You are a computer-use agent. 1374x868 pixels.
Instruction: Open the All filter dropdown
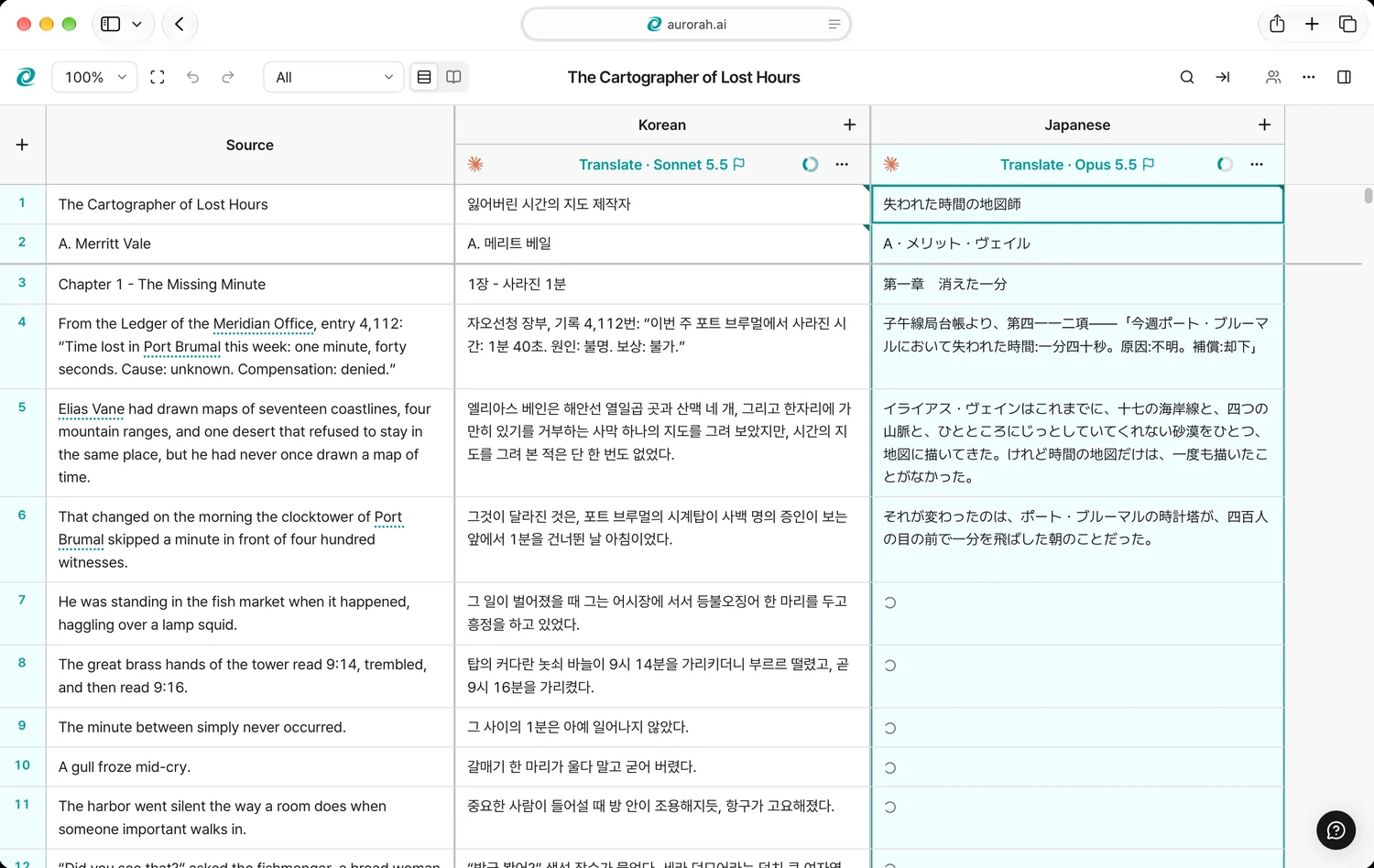click(x=334, y=78)
